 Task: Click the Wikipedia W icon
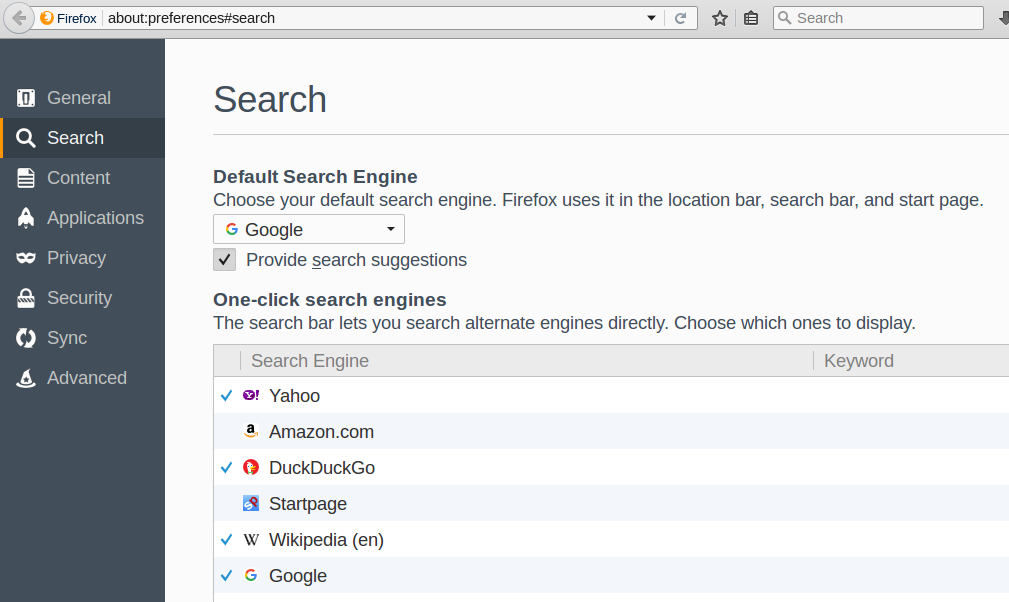251,540
